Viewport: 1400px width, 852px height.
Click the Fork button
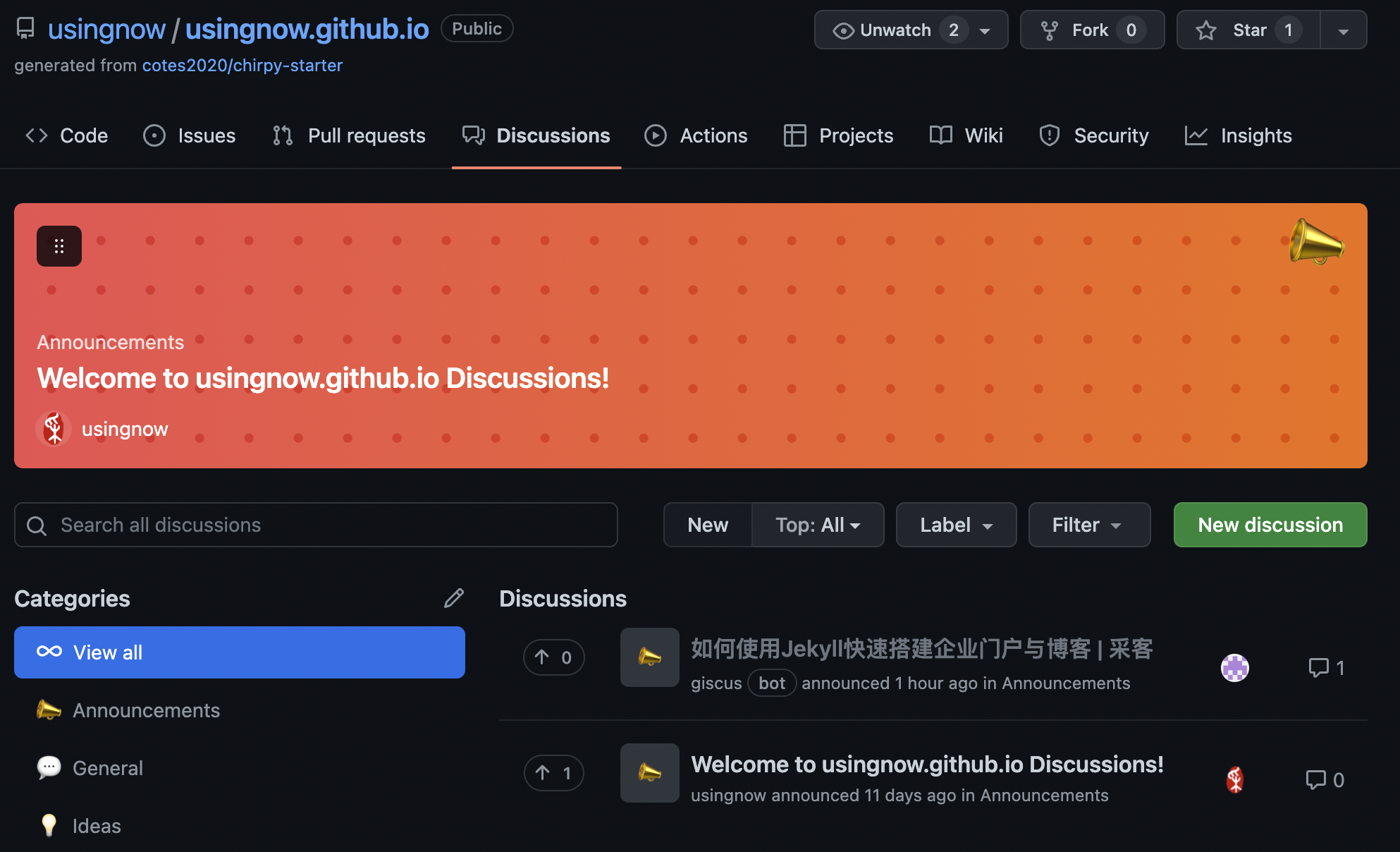coord(1092,30)
